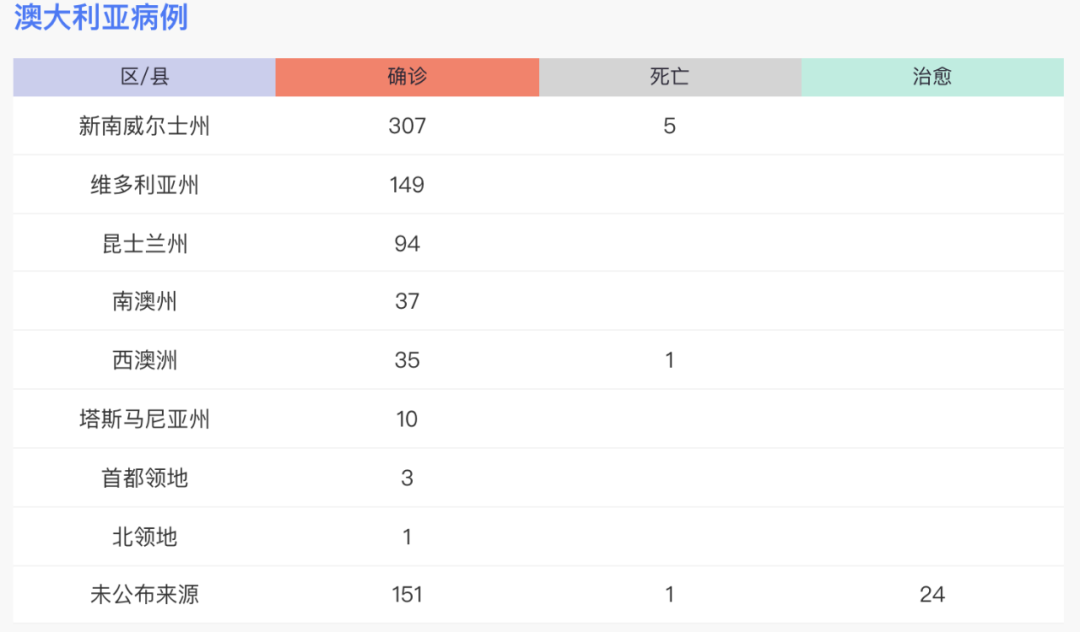Select the 西澳洲 row label
This screenshot has height=632, width=1080.
(144, 360)
